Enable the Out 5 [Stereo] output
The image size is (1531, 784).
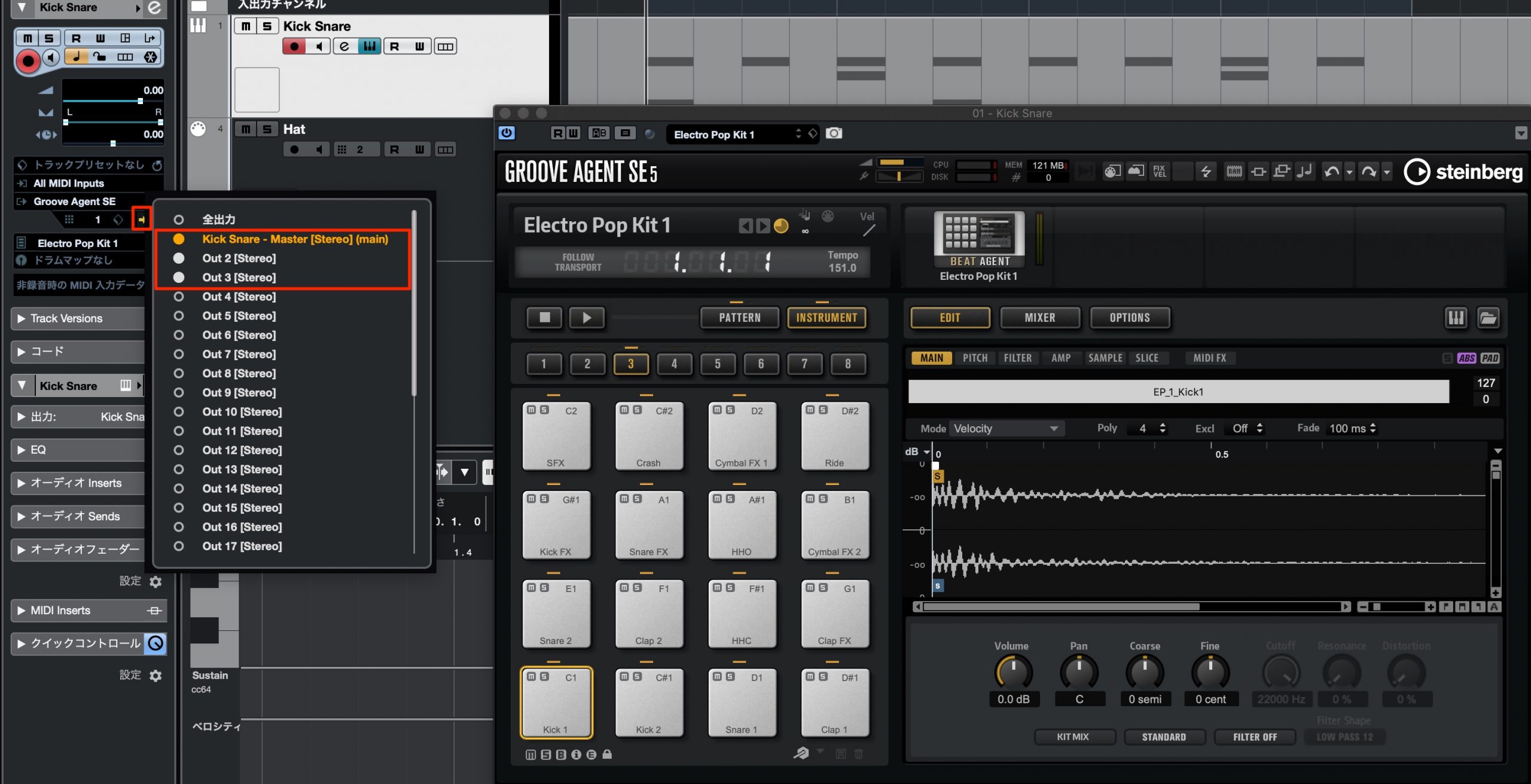click(239, 316)
